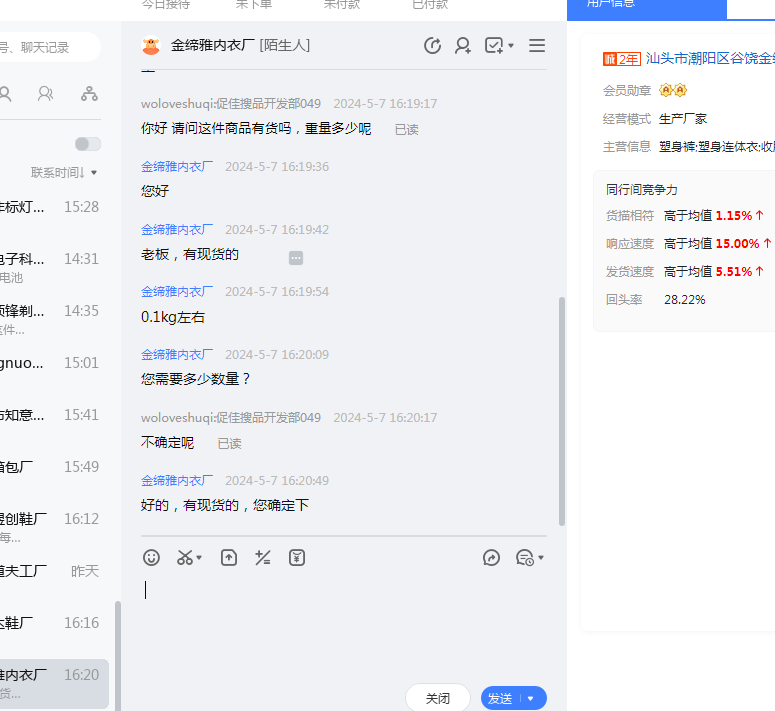The height and width of the screenshot is (711, 775).
Task: Open the 汕头市潮阳区 company link
Action: 709,59
